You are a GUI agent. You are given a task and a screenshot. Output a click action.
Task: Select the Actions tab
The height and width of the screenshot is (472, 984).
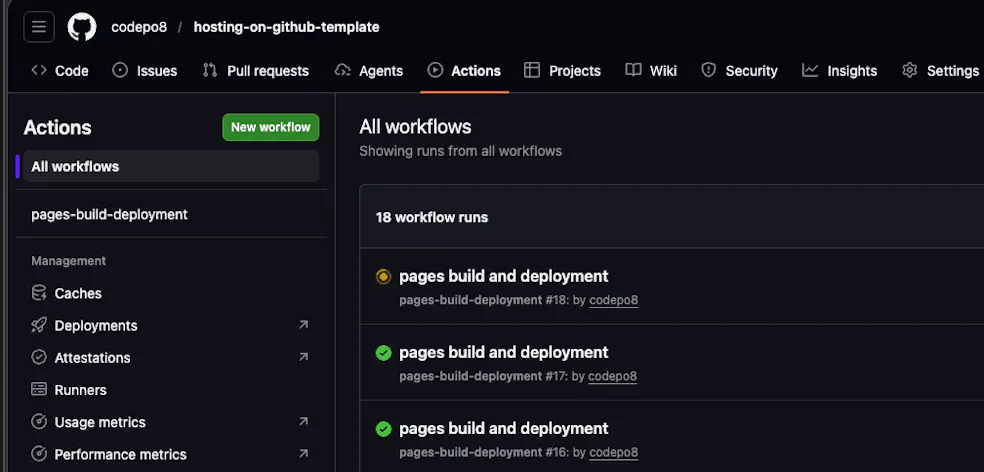(464, 71)
